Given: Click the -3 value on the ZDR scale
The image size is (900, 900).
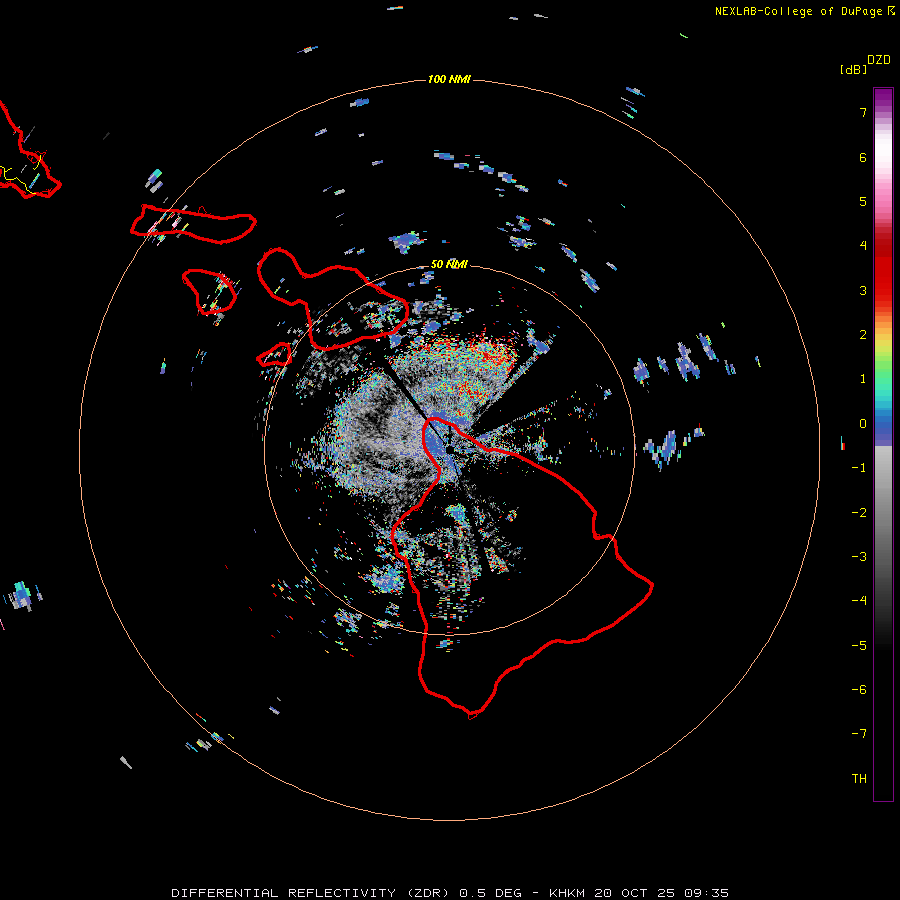Looking at the screenshot, I should [x=859, y=557].
